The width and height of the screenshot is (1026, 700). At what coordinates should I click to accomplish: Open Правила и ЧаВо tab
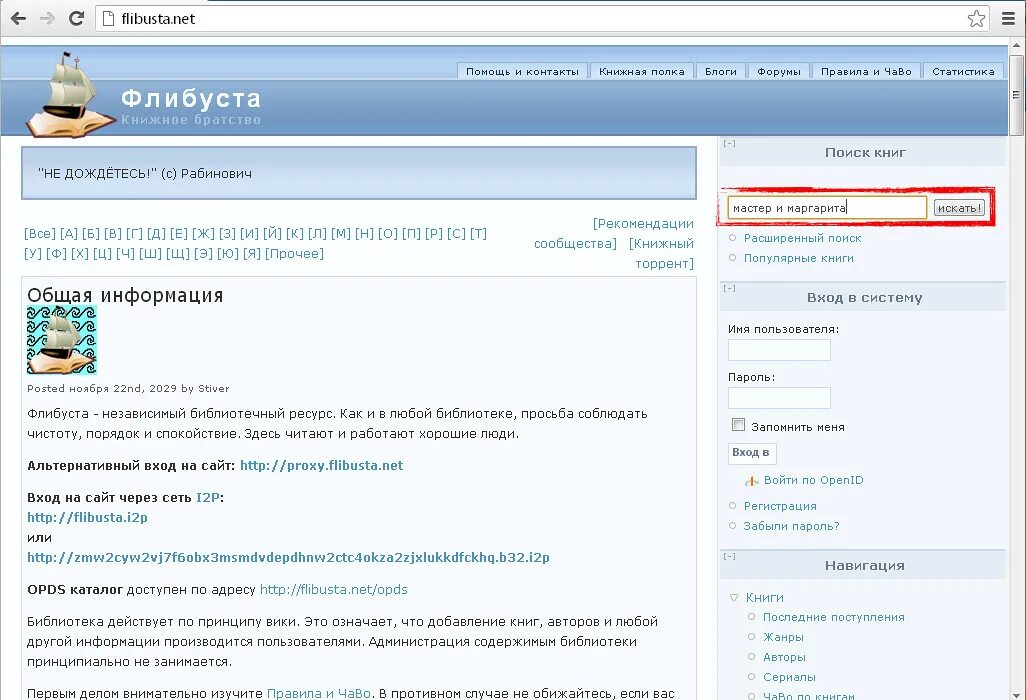(866, 71)
